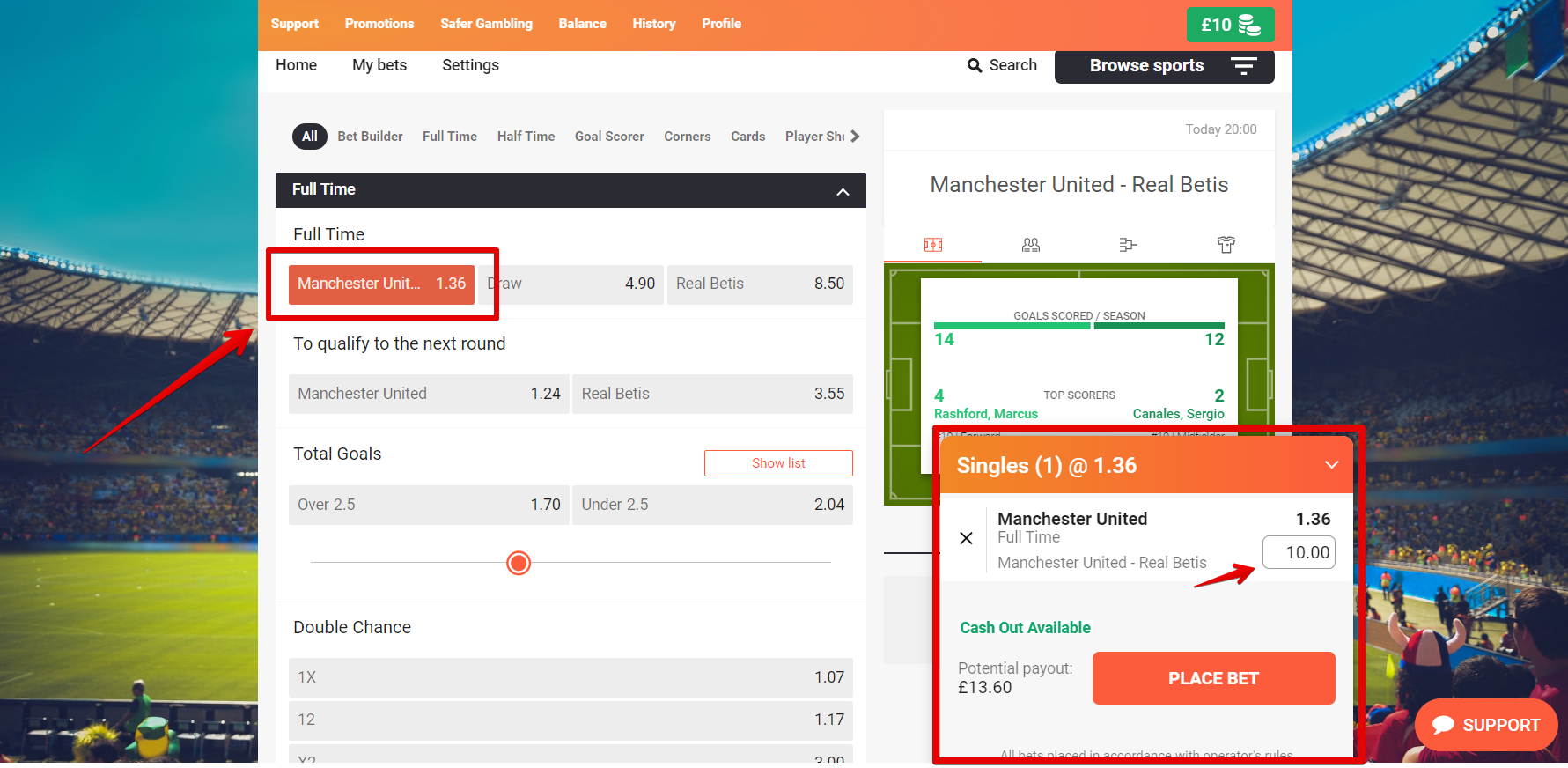Click Show list for Total Goals
Screen dimensions: 1568x768
click(778, 463)
